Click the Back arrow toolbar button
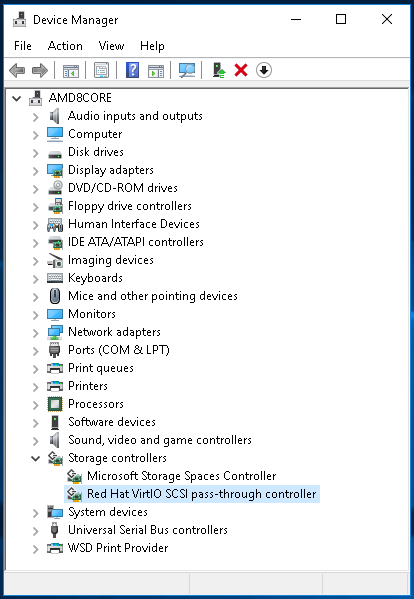Viewport: 414px width, 599px height. pos(17,70)
